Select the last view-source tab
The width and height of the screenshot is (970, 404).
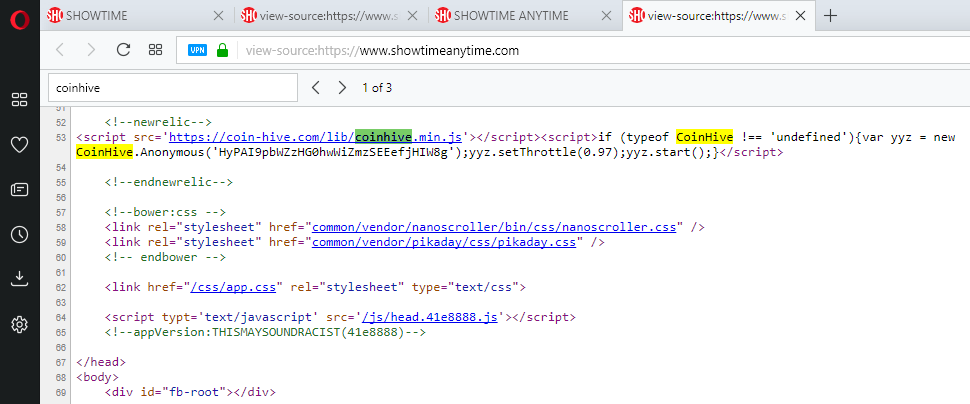[x=718, y=16]
